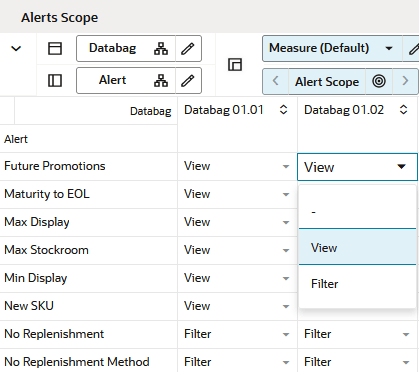Open No Replenishment dropdown under Databag 01.01
Viewport: 419px width, 372px height.
pyautogui.click(x=286, y=335)
